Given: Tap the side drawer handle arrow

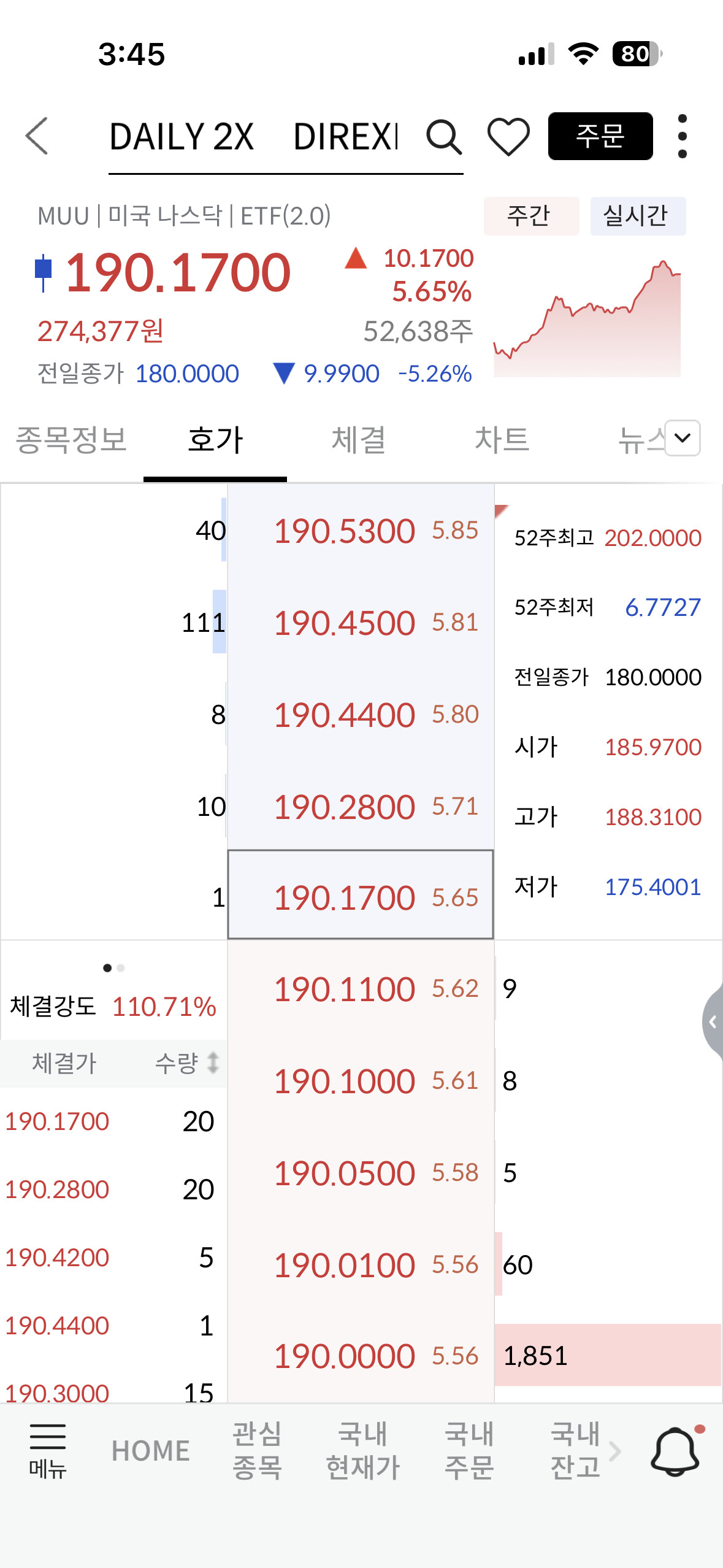Looking at the screenshot, I should [713, 1022].
